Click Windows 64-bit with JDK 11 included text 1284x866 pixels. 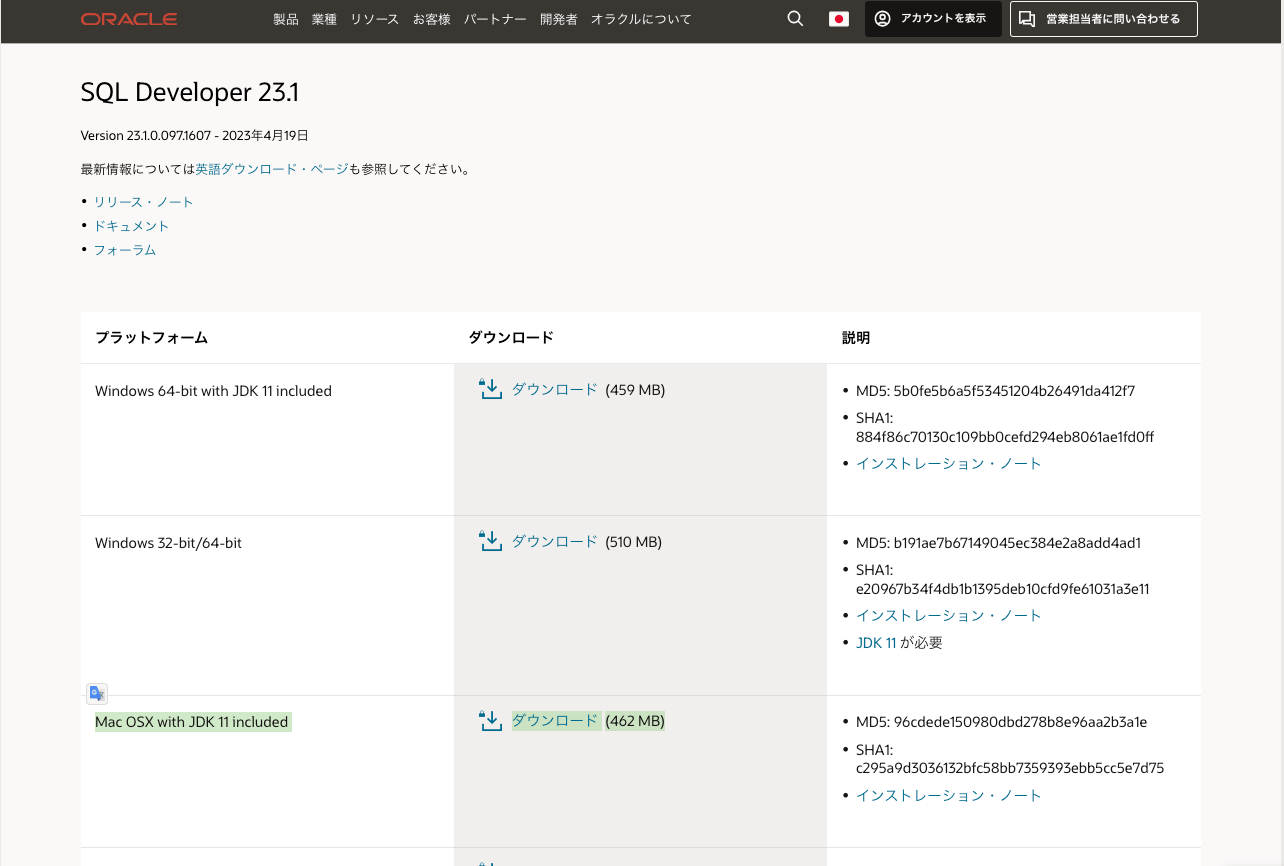[x=213, y=391]
